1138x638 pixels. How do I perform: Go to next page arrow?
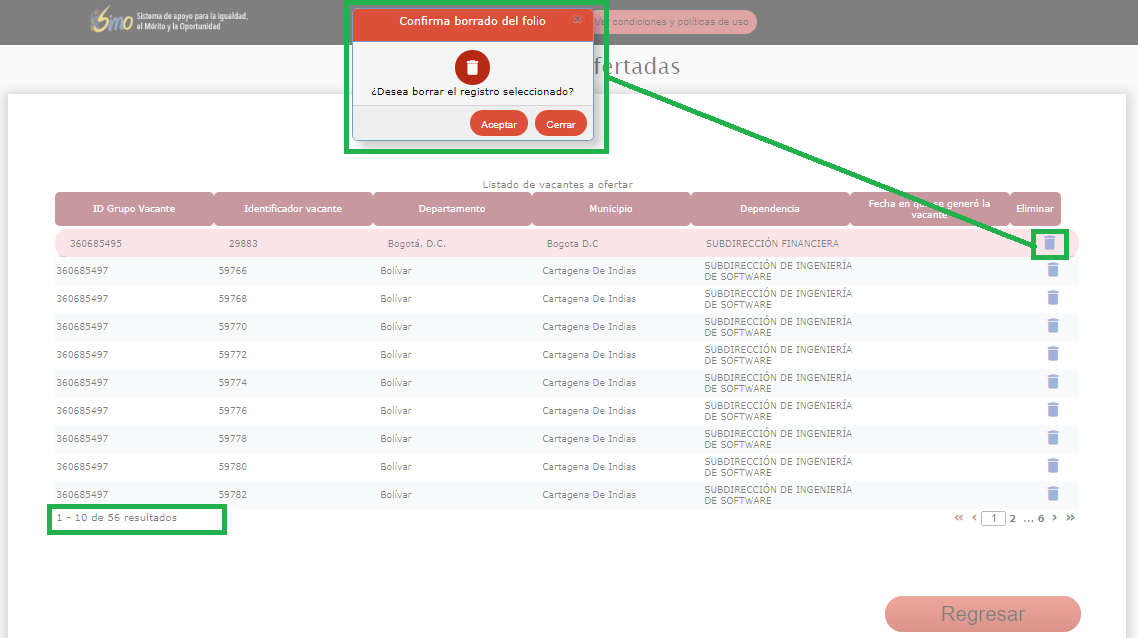pos(1054,518)
